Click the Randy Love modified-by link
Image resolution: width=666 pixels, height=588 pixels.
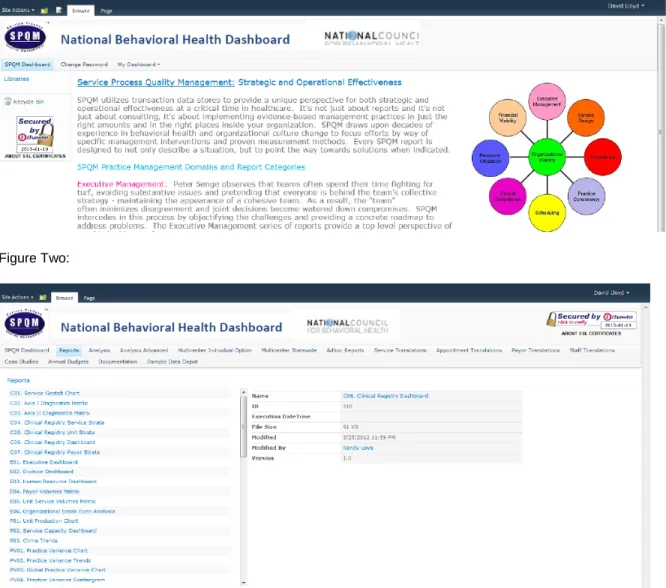pos(358,448)
